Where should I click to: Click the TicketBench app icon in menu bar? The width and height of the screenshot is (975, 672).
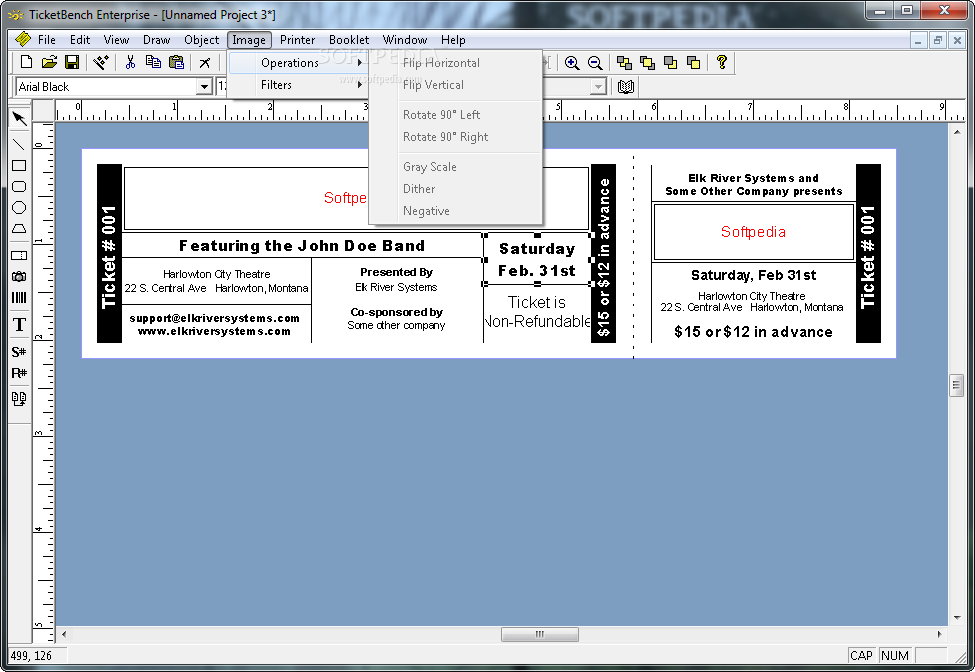(22, 39)
